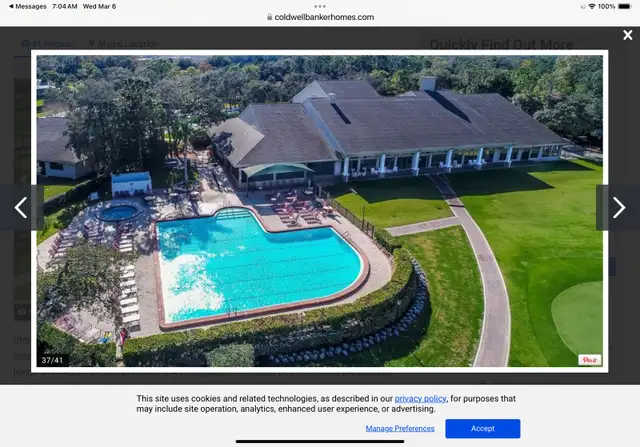
Task: Open the privacy policy link
Action: [420, 398]
